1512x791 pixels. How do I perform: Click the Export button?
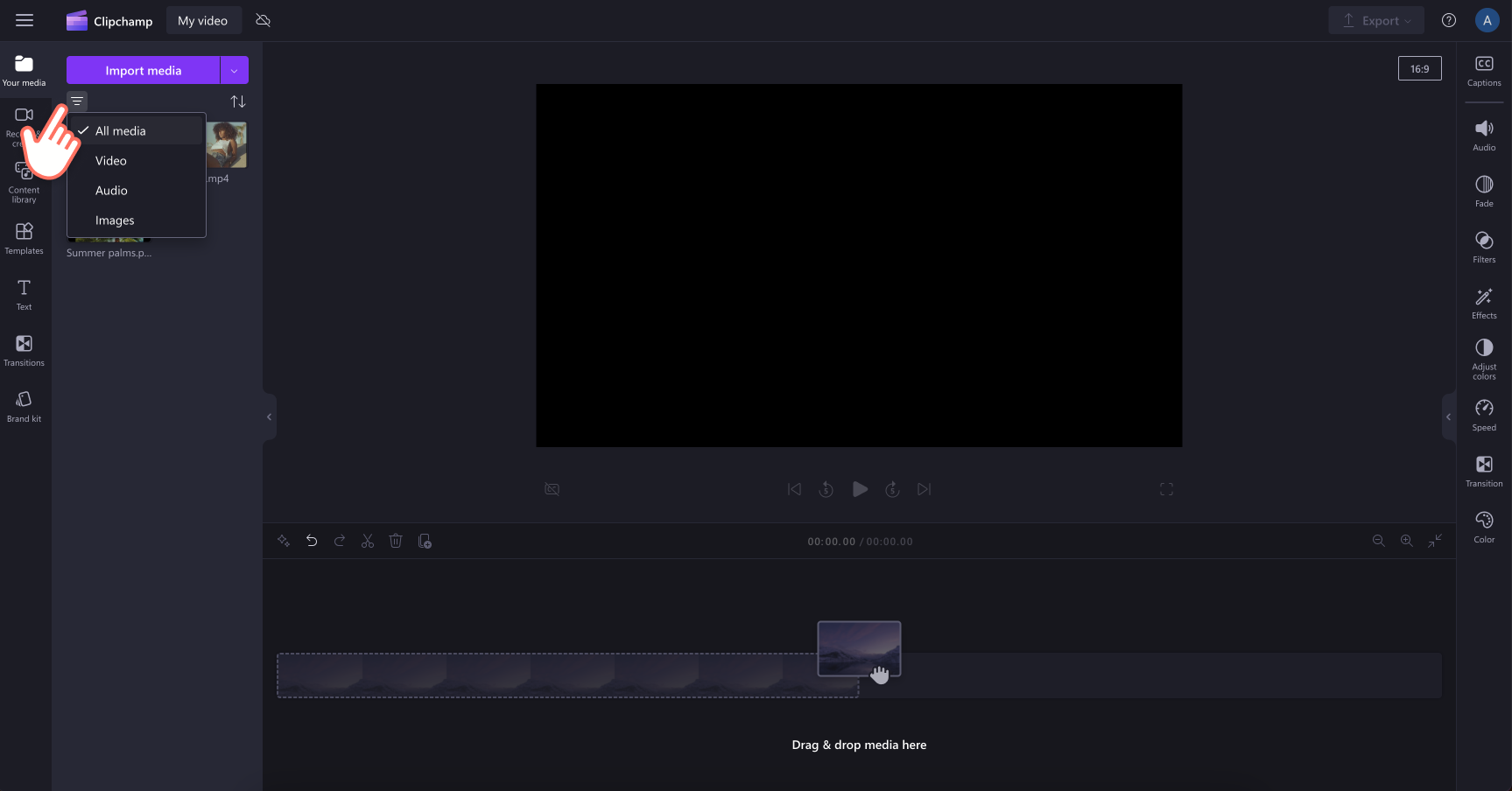[x=1375, y=21]
